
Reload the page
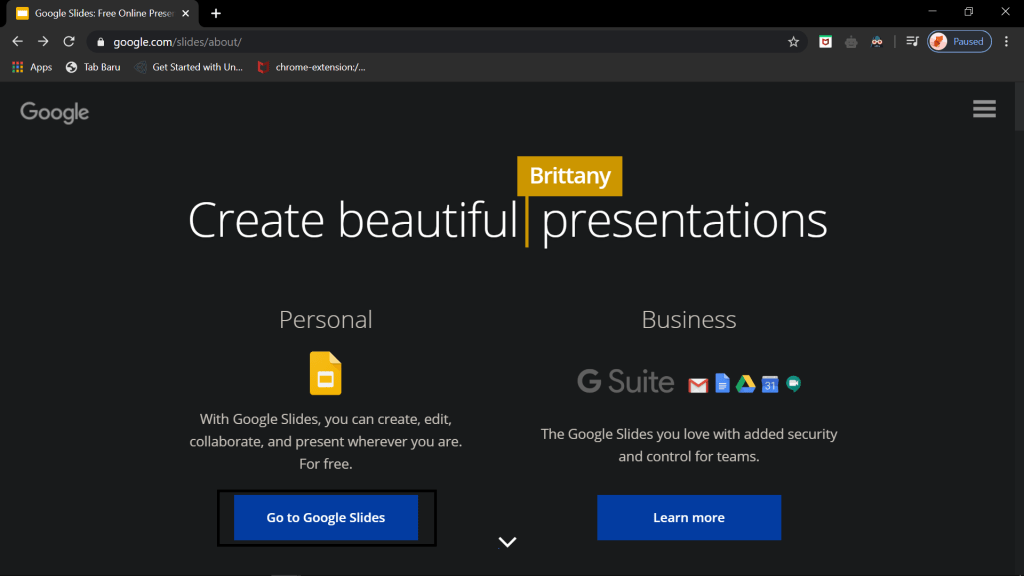[69, 42]
